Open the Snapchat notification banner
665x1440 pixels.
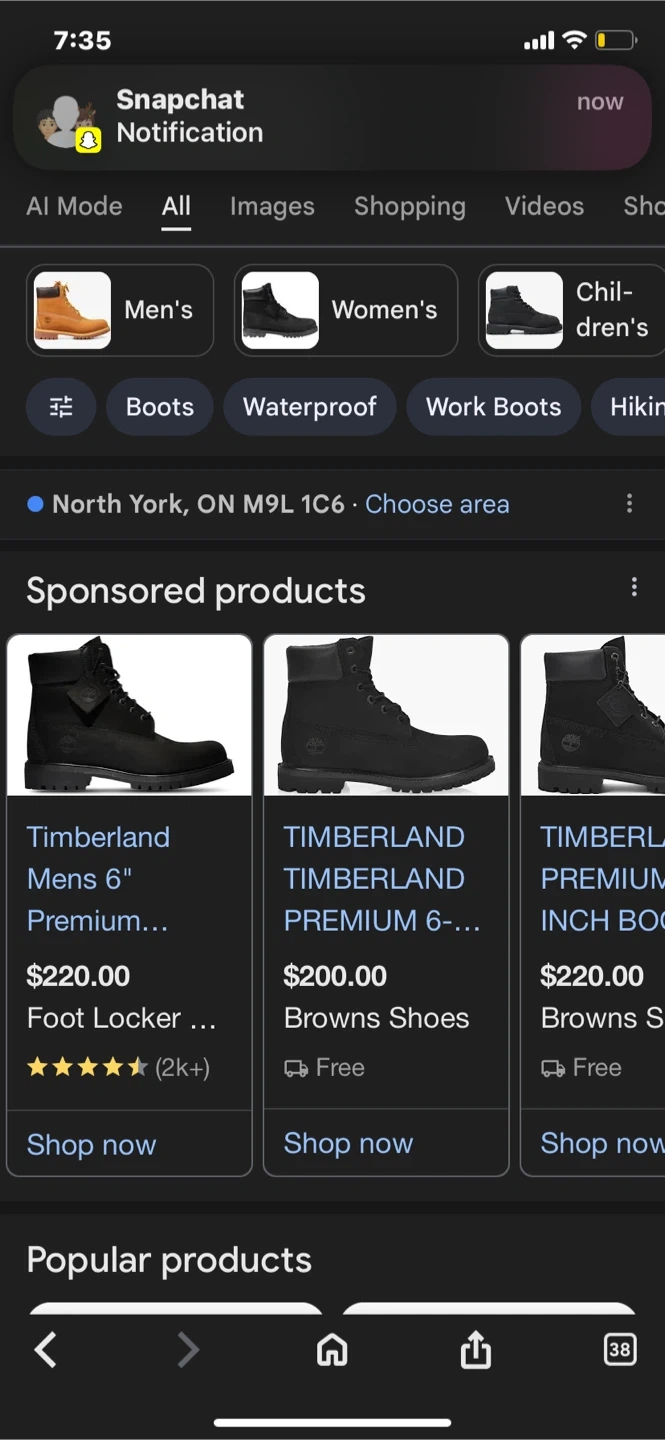pyautogui.click(x=332, y=117)
